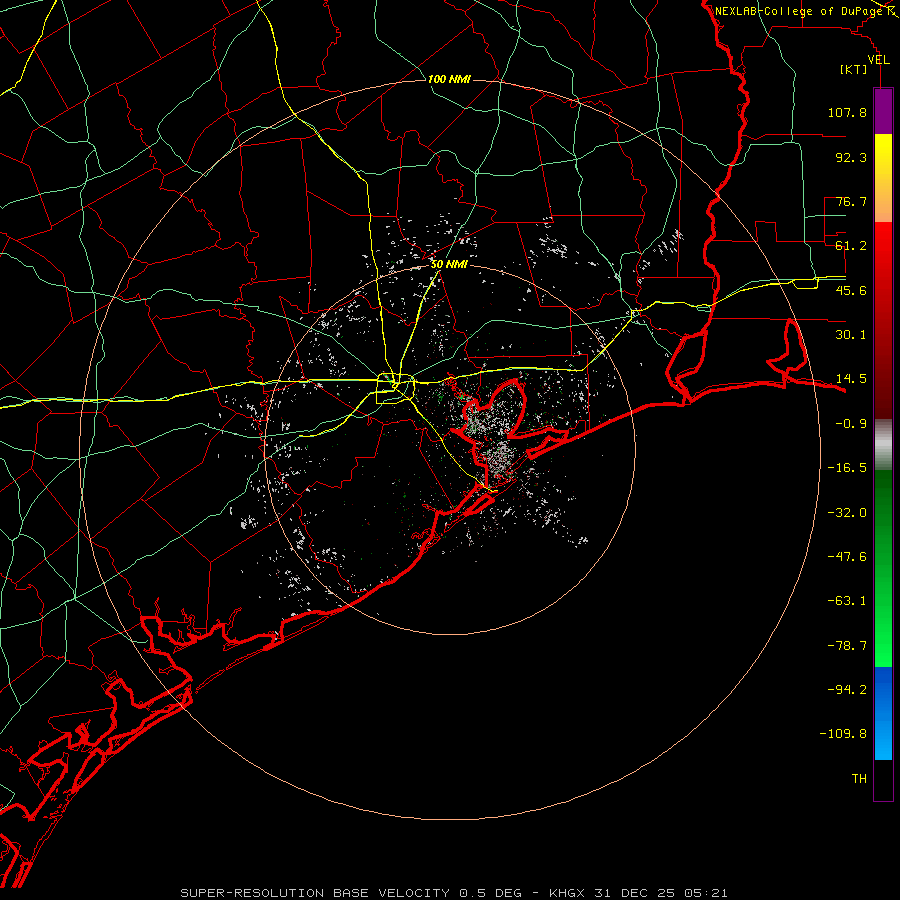Click the 45.6 velocity scale value
Viewport: 900px width, 900px height.
point(851,290)
